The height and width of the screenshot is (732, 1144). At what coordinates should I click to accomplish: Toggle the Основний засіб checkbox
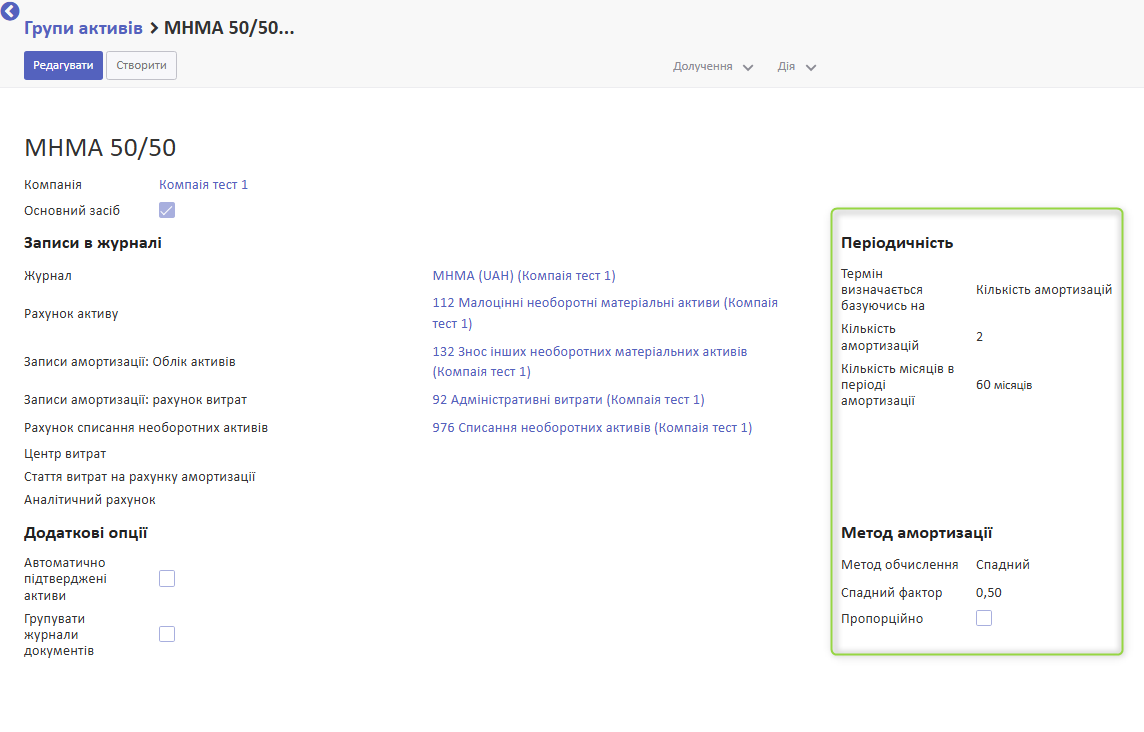tap(167, 210)
